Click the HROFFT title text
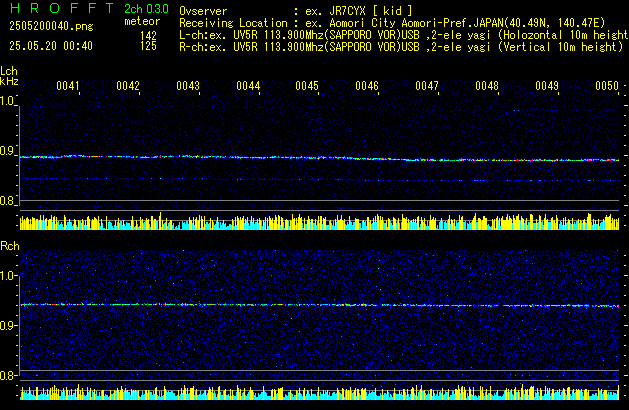 click(x=62, y=8)
